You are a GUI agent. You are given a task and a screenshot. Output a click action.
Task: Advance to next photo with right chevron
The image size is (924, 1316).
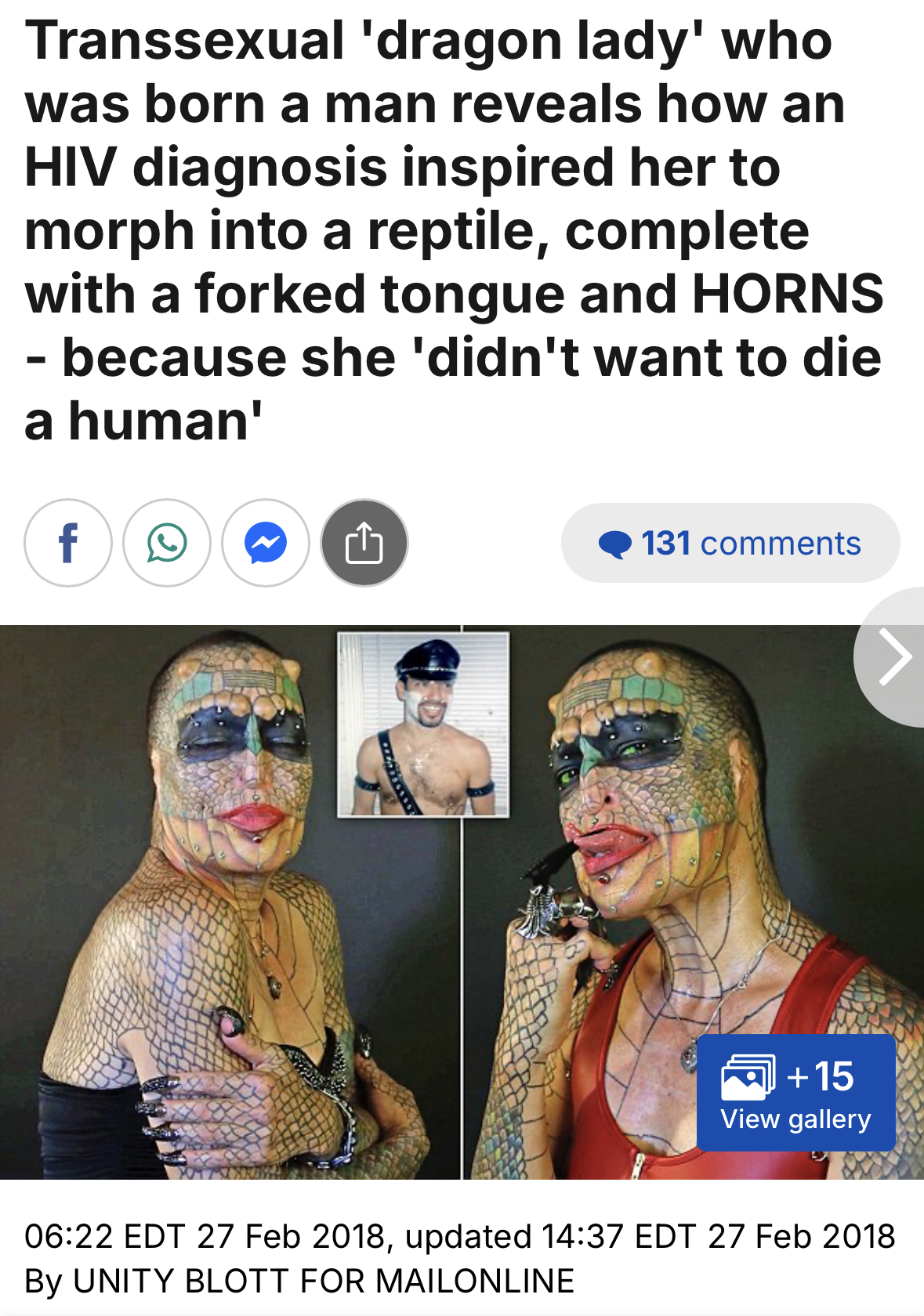pos(893,656)
